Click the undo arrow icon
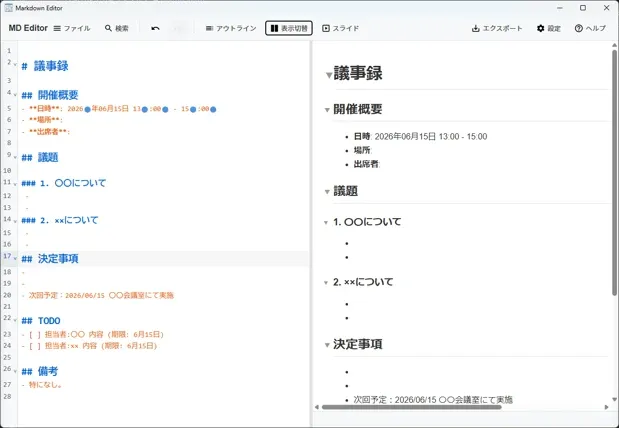Screen dimensions: 619x428 pos(155,29)
